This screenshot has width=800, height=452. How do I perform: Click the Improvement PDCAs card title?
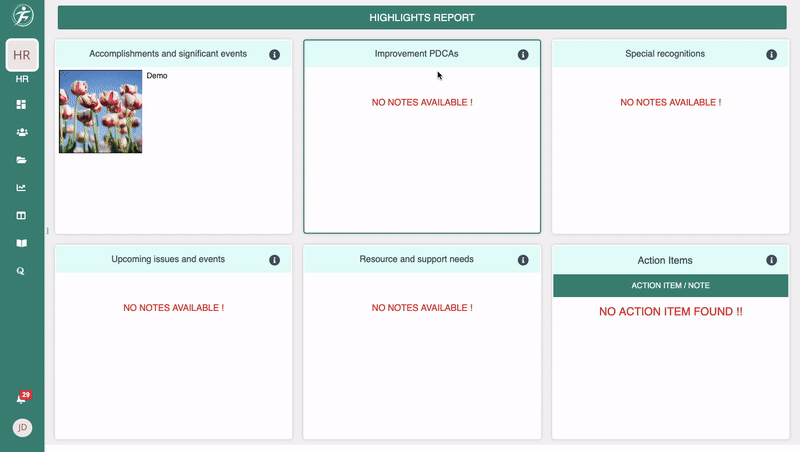[x=416, y=54]
